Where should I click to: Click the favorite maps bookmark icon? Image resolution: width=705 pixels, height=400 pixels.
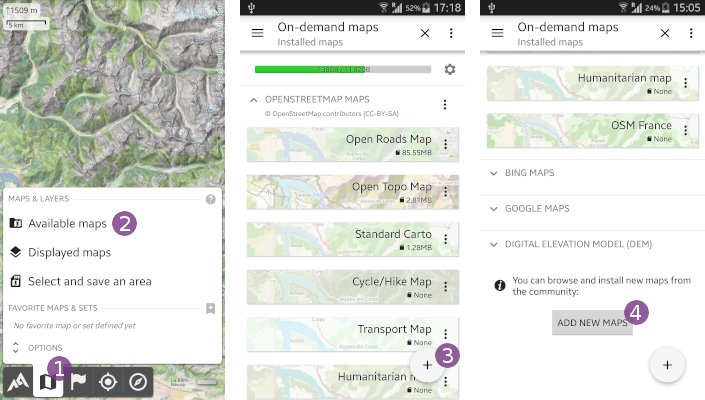(x=210, y=308)
